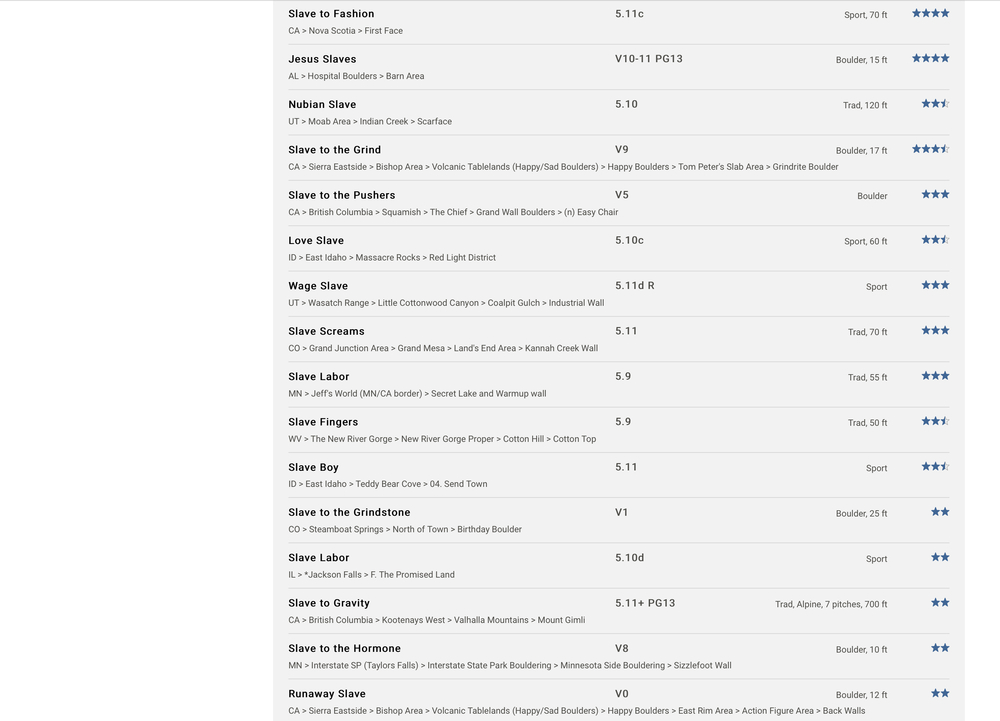Click the star rating for Runaway Slave
1000x721 pixels.
click(x=940, y=693)
